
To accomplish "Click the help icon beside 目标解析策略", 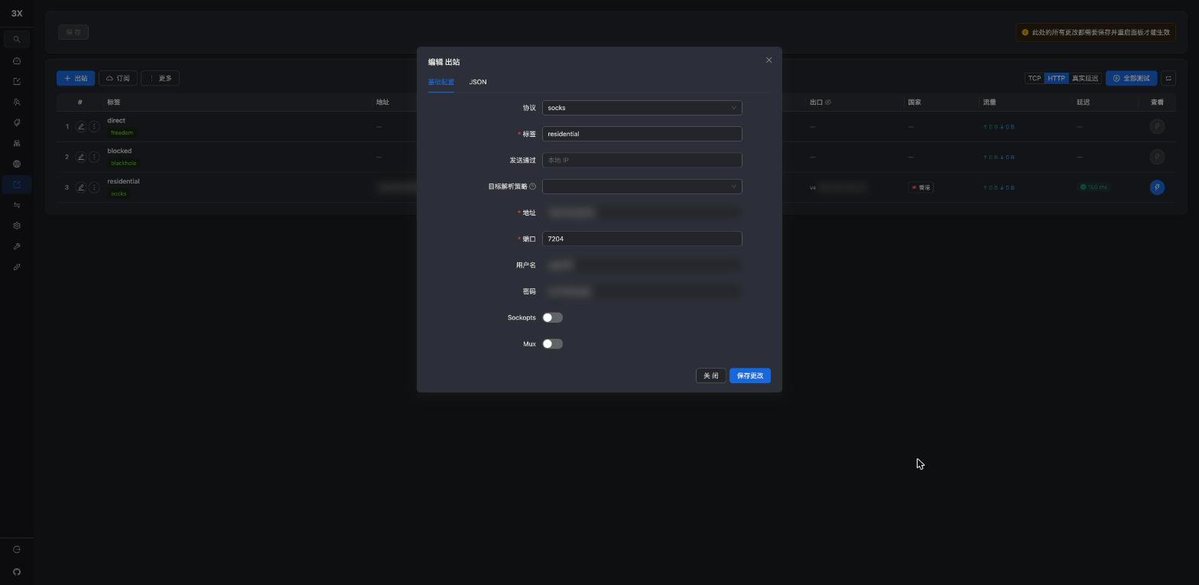I will 532,186.
